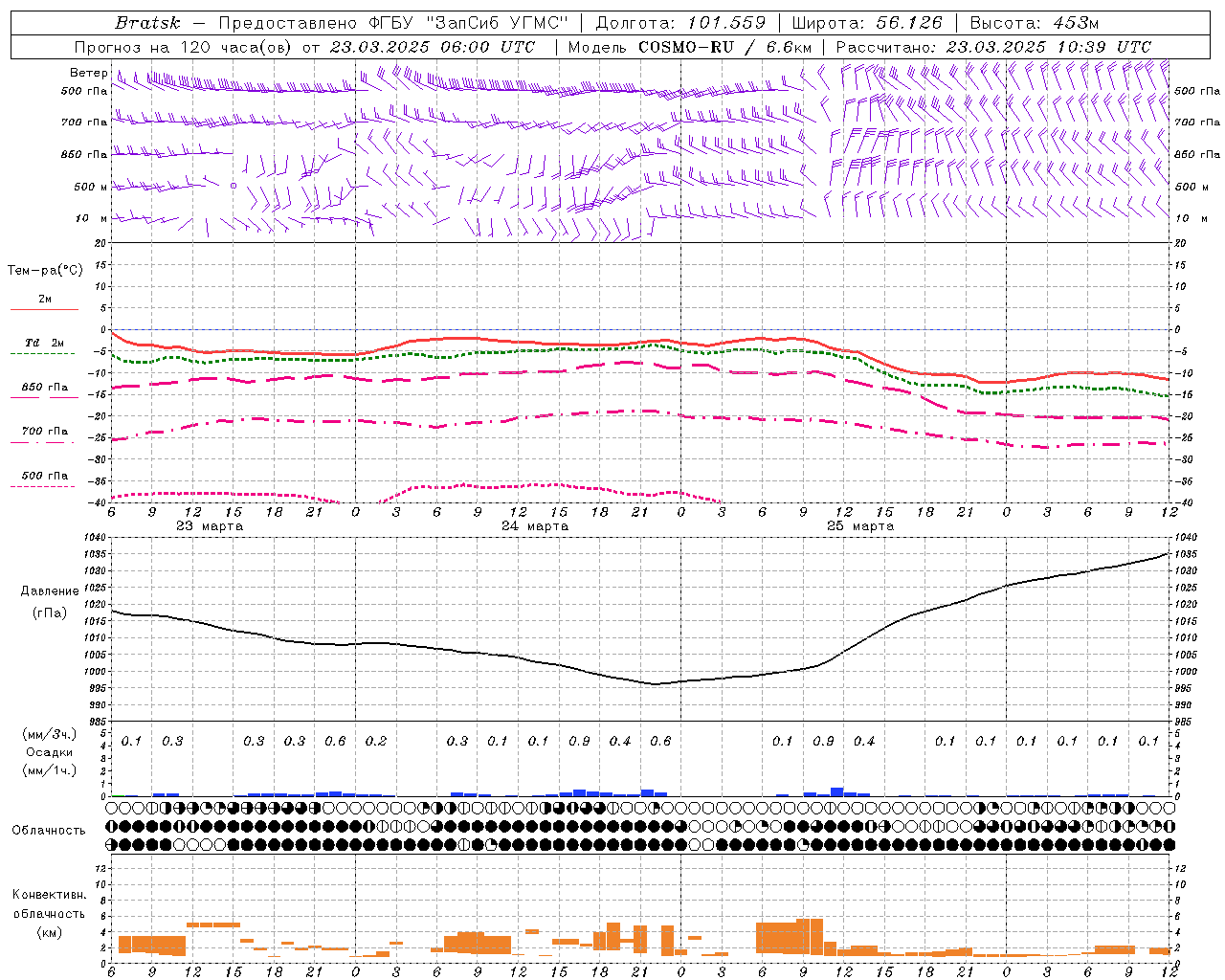Click "Рассчитано: 23.03.2025 10:39 UTC" text
This screenshot has height=980, width=1225.
click(x=993, y=47)
